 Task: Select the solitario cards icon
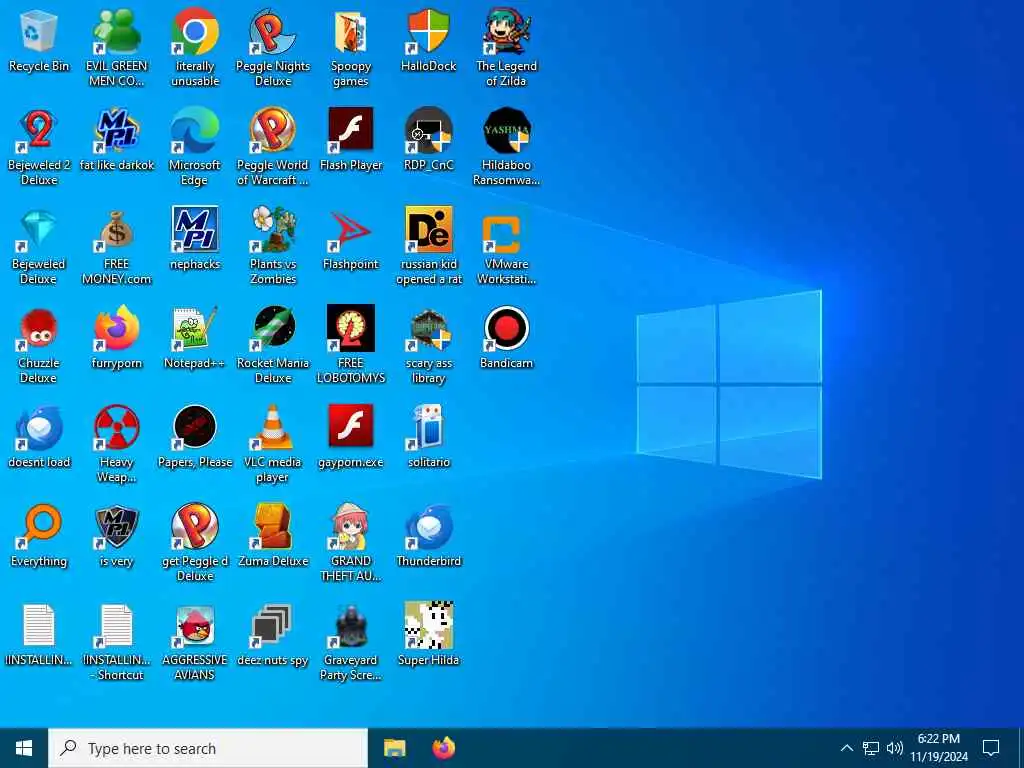point(428,428)
